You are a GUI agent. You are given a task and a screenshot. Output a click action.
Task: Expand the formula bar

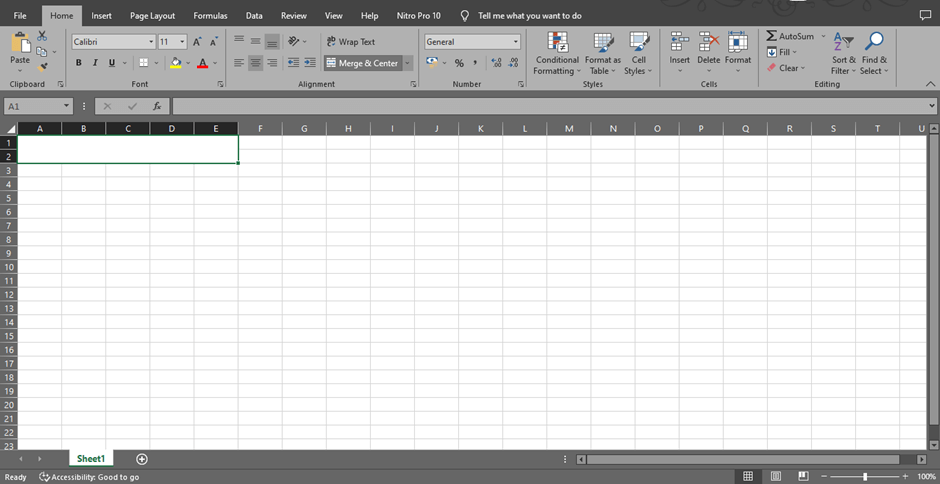[x=932, y=106]
